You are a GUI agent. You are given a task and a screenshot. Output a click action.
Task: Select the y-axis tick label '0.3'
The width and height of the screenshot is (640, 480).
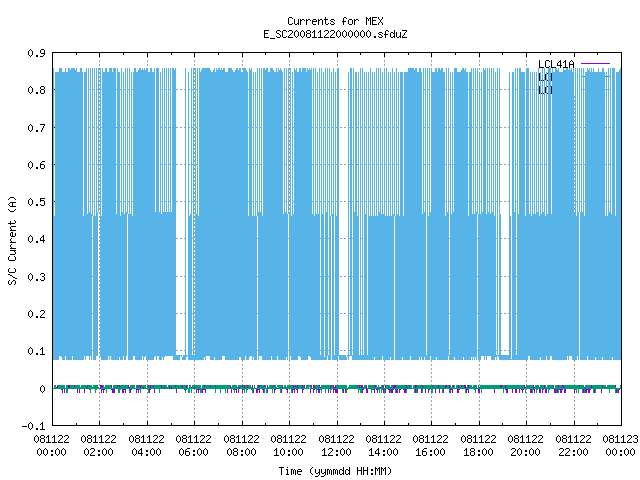36,277
